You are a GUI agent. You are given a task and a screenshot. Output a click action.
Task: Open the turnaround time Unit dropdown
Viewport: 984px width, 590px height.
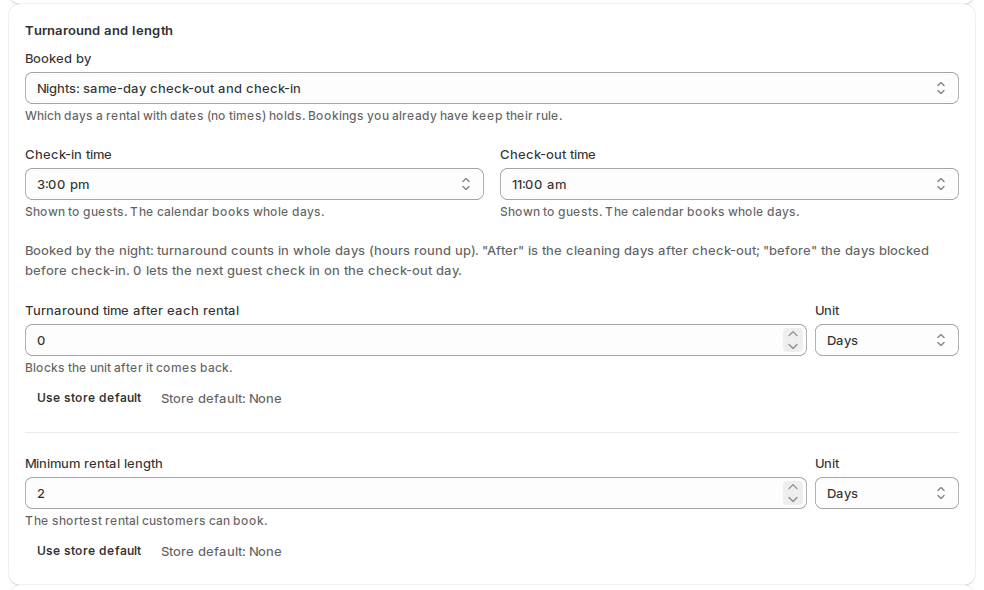tap(886, 340)
